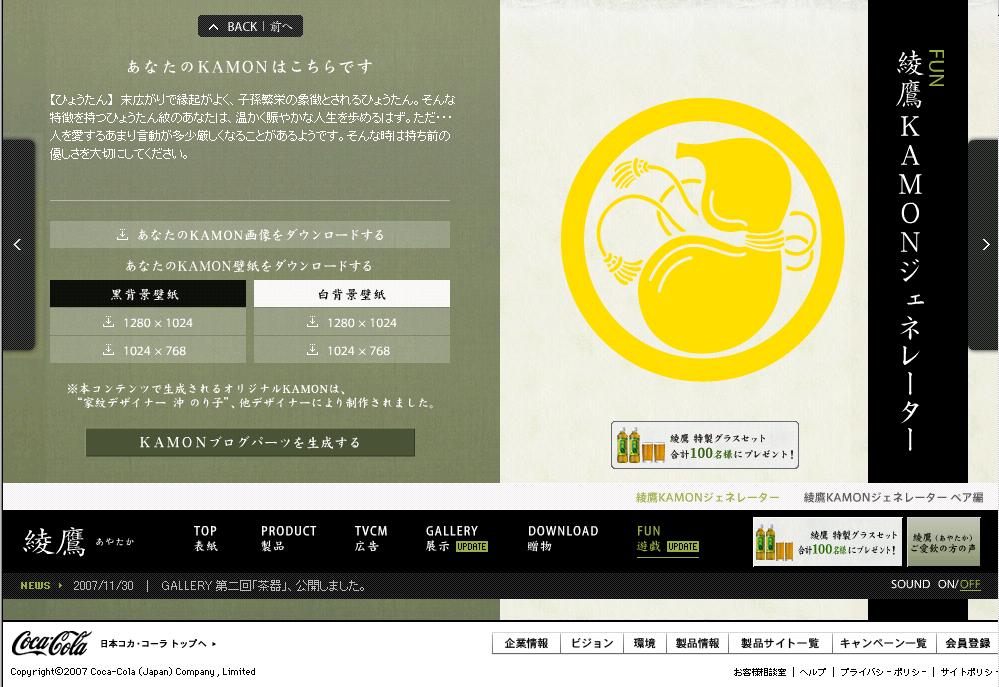Open the TVCM 広告 menu item

click(x=371, y=539)
